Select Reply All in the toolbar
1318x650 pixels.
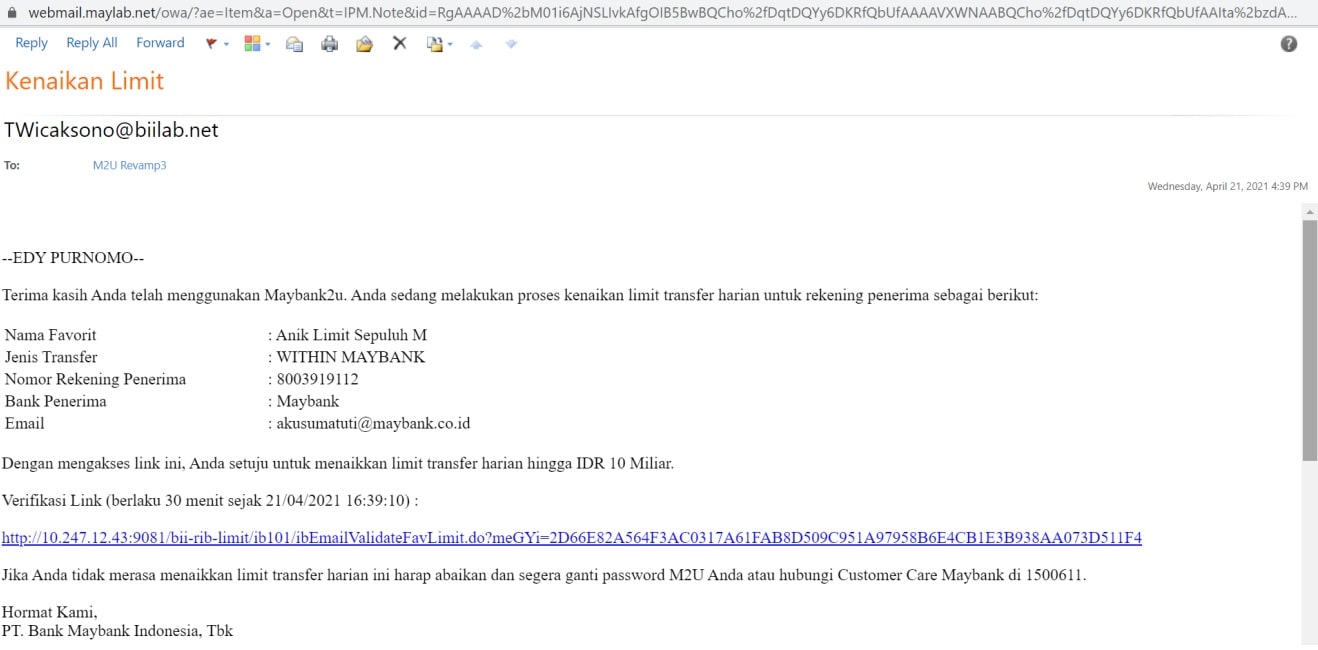[x=92, y=43]
